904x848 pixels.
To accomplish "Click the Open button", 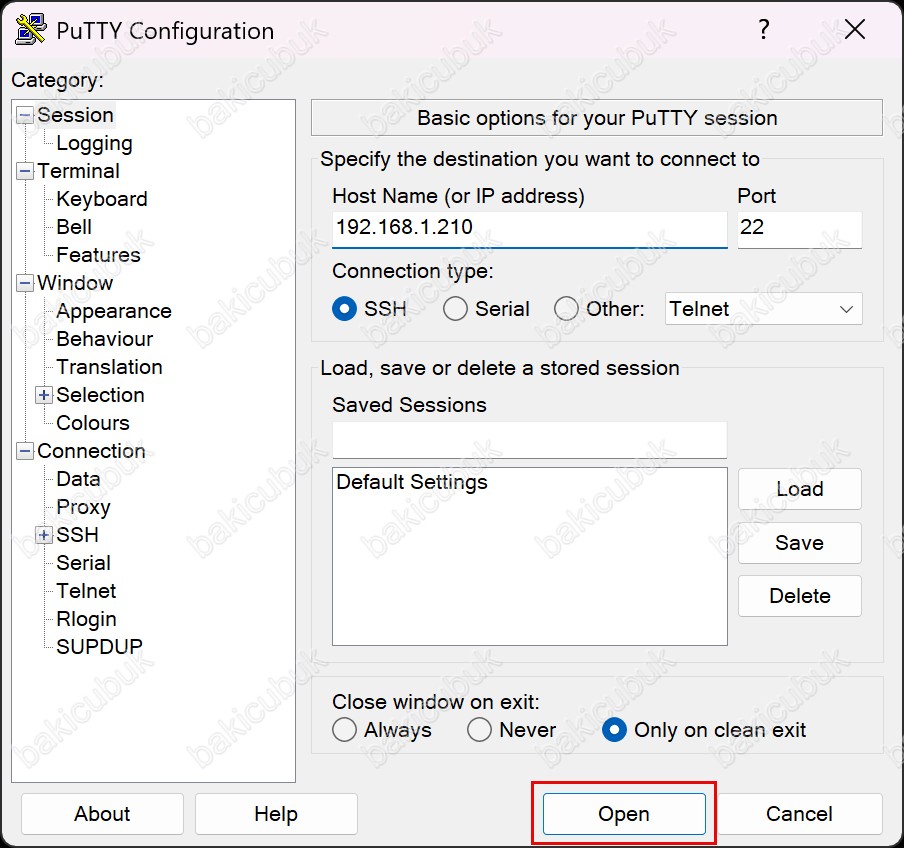I will click(x=624, y=814).
